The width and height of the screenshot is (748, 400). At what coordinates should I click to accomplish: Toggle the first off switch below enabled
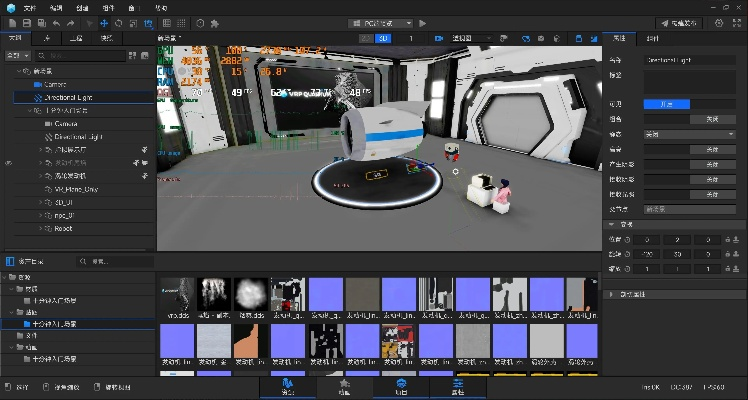coord(711,119)
